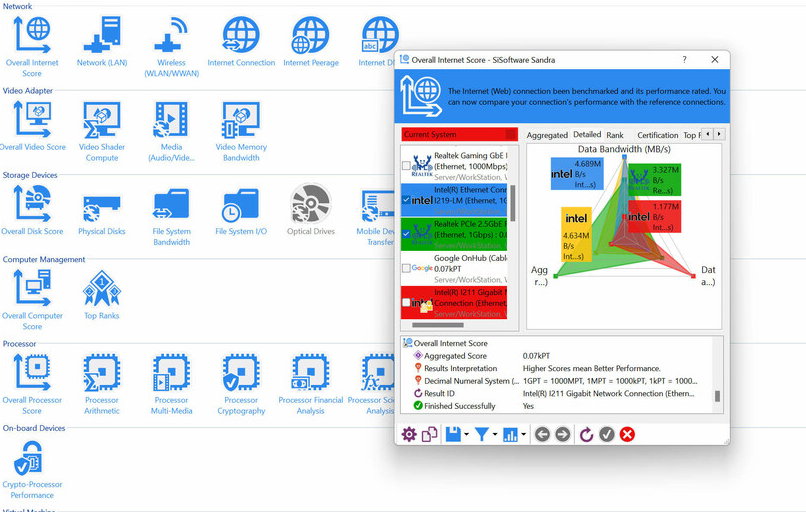Open File System Bandwidth benchmark
This screenshot has height=512, width=806.
pos(172,215)
